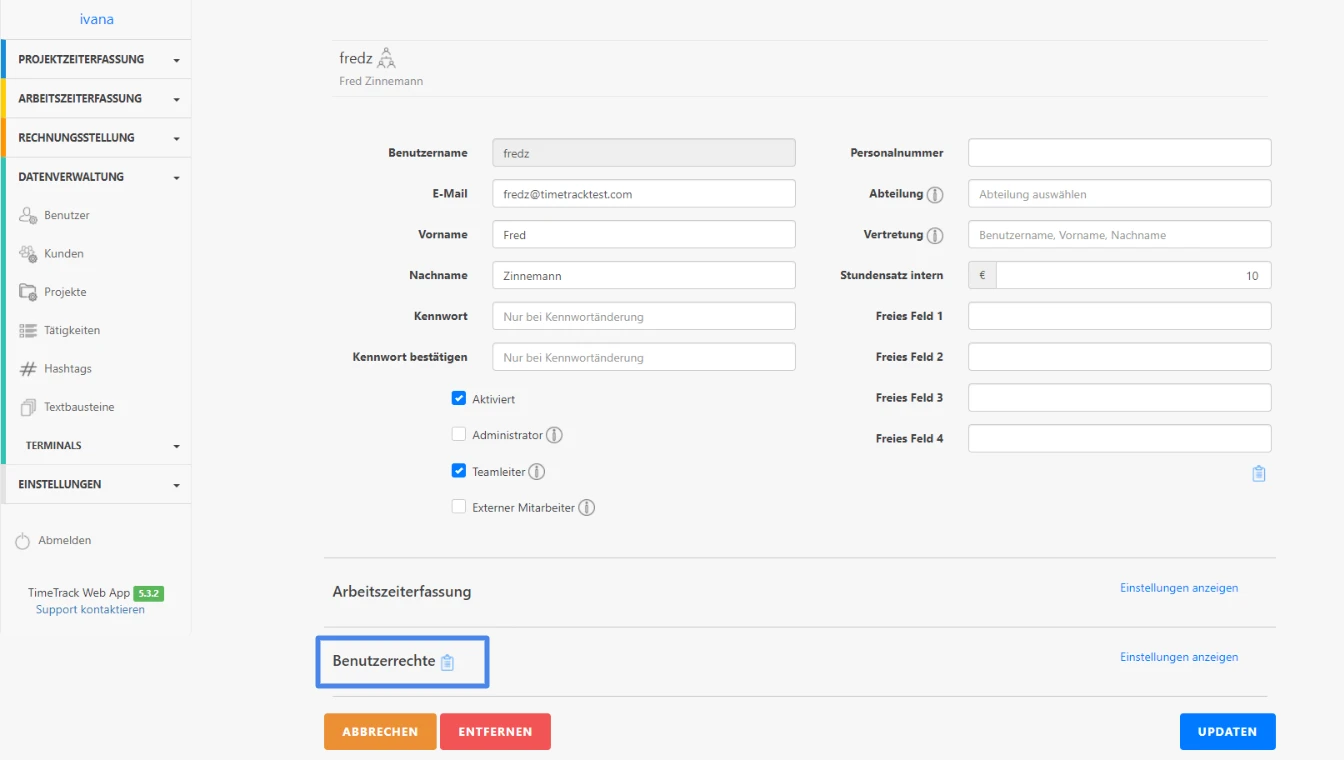
Task: Click the info icon next to Externer Mitarbeiter
Action: tap(587, 508)
